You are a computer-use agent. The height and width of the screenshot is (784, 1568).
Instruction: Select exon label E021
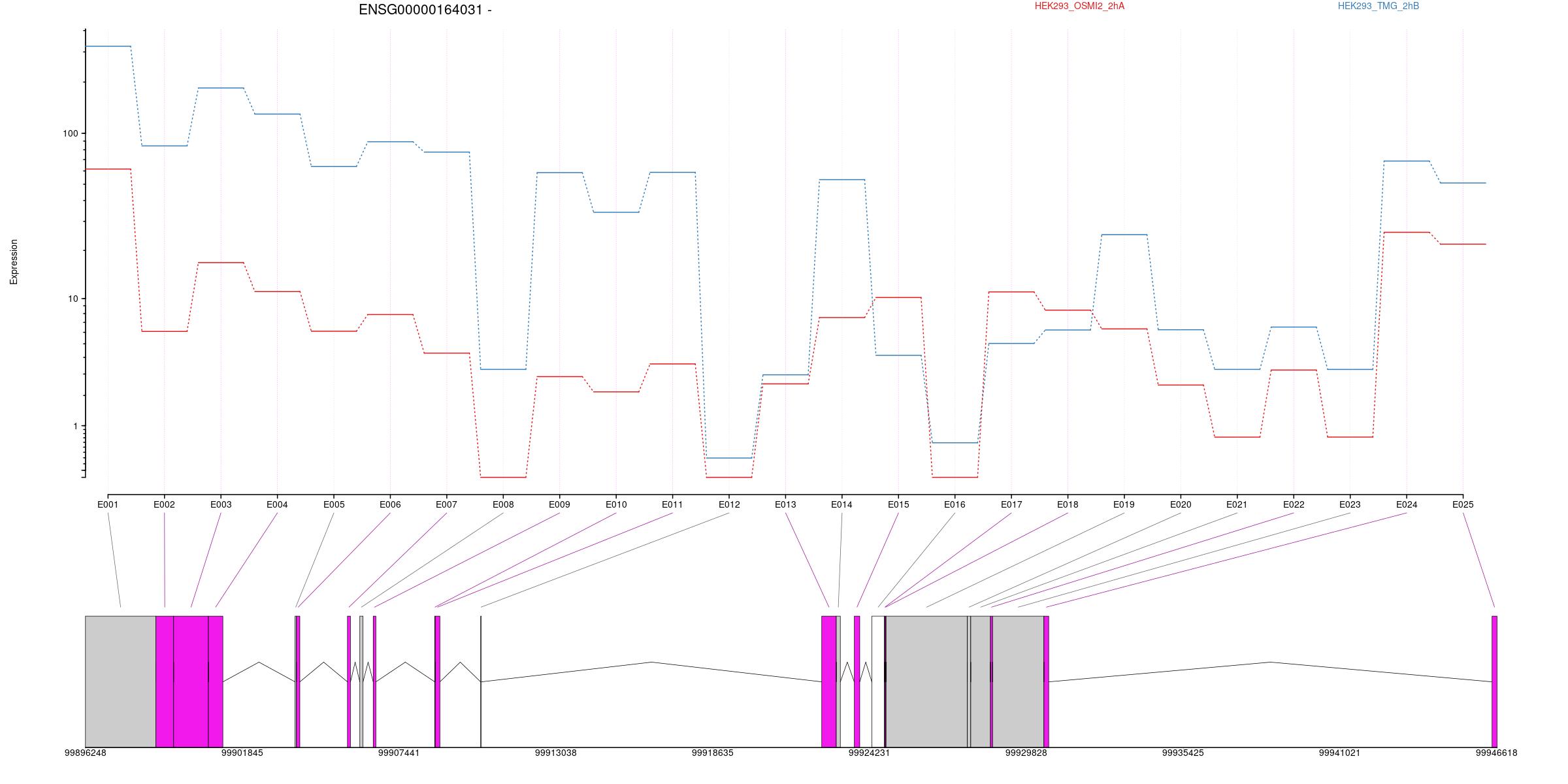coord(1237,504)
